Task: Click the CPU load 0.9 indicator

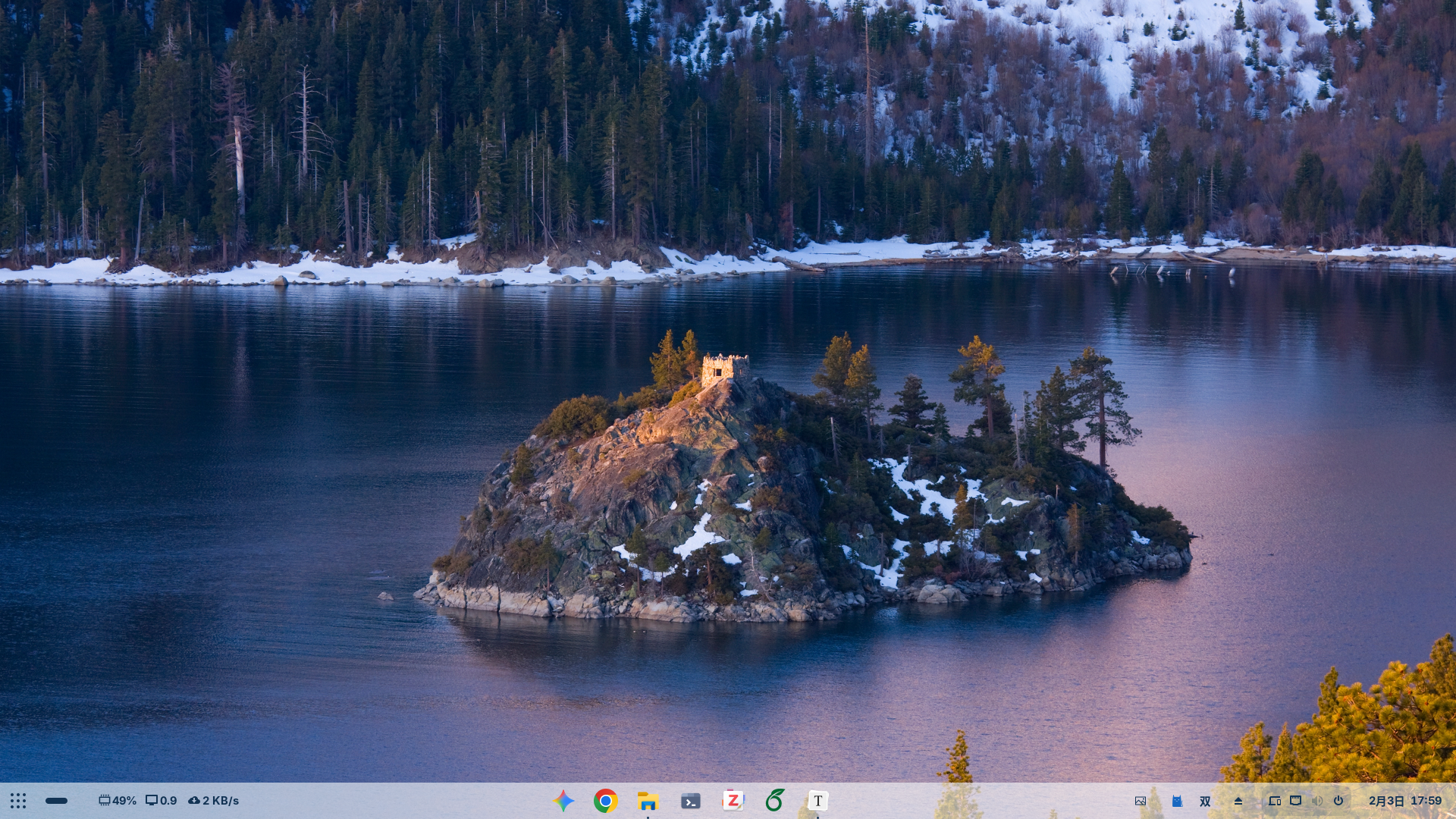Action: pos(162,801)
